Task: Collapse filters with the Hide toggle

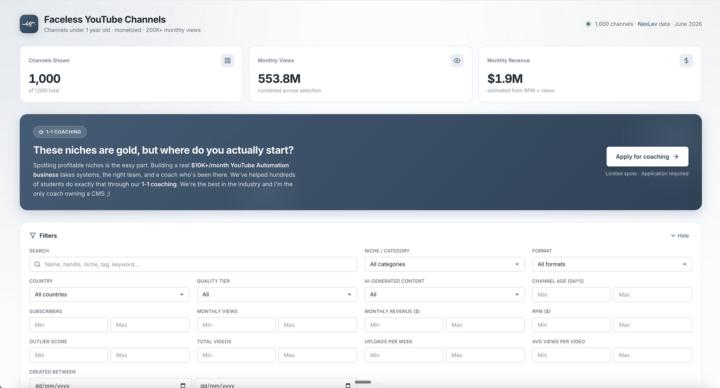Action: [680, 236]
